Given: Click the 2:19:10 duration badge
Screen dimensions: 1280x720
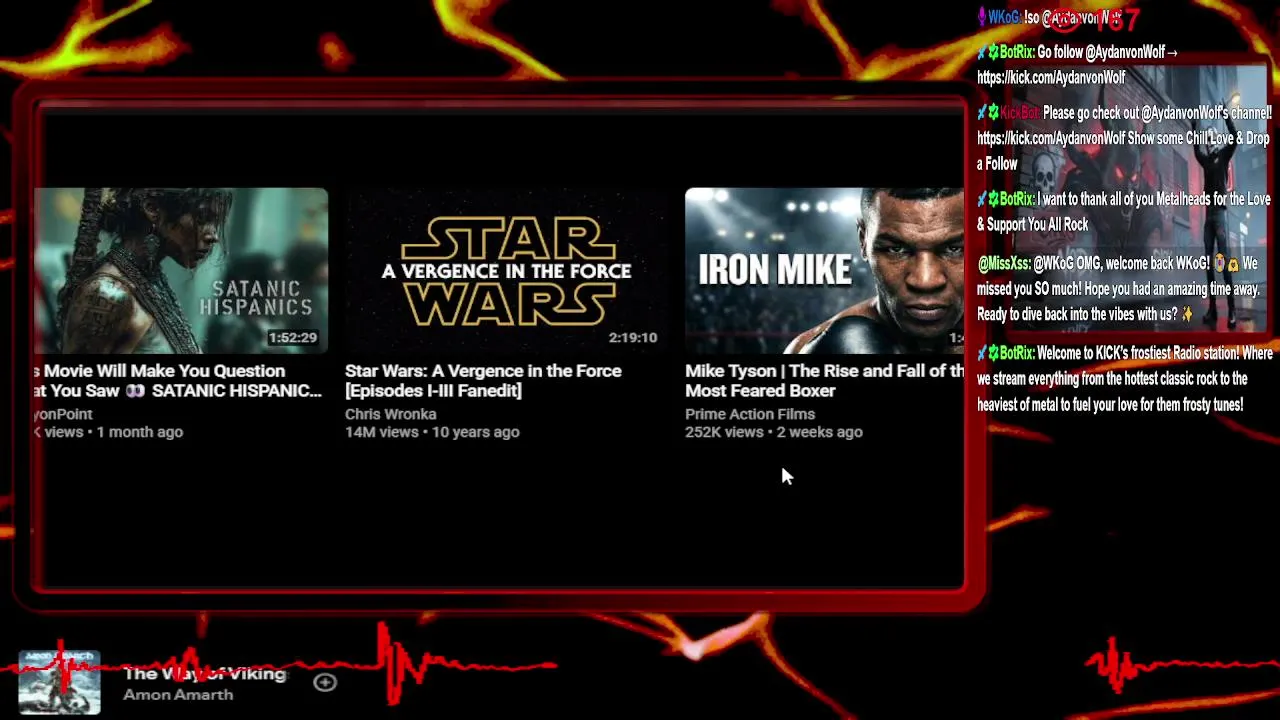Looking at the screenshot, I should point(633,338).
